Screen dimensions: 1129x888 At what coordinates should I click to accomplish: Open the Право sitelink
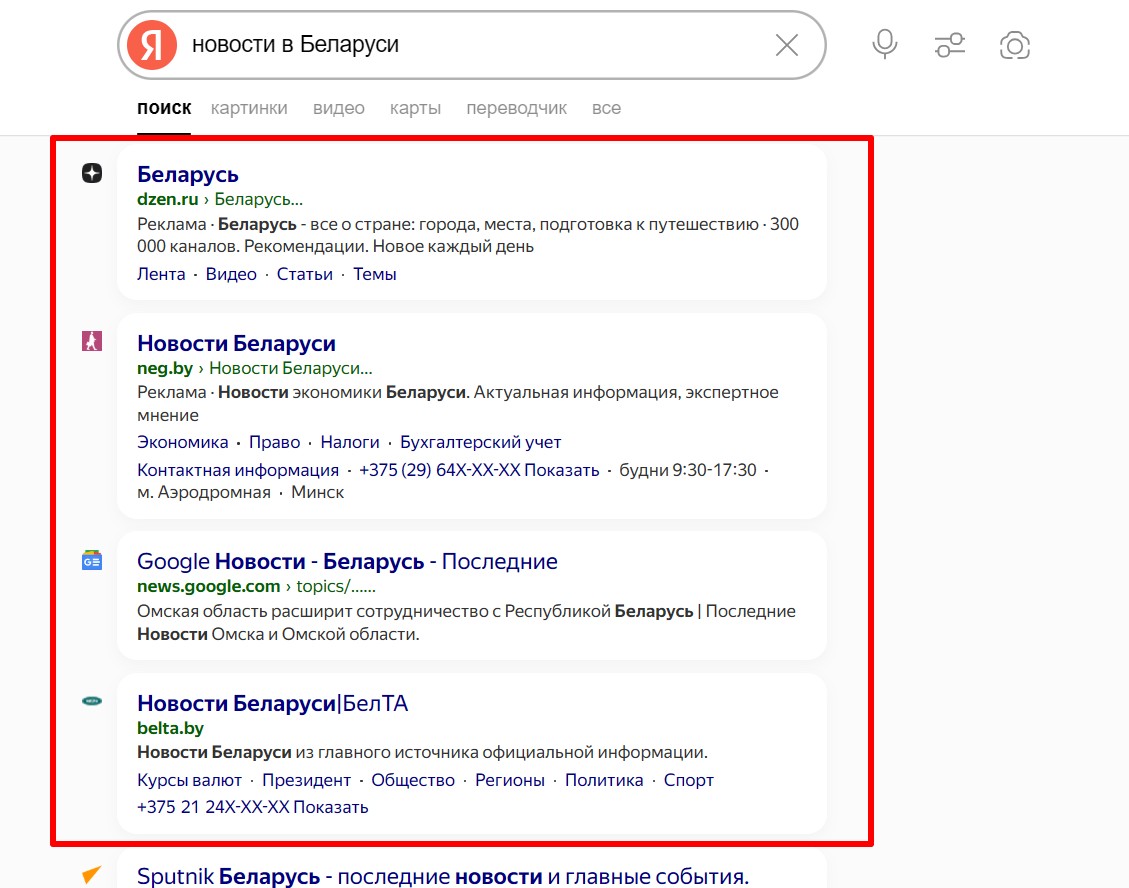[x=274, y=442]
